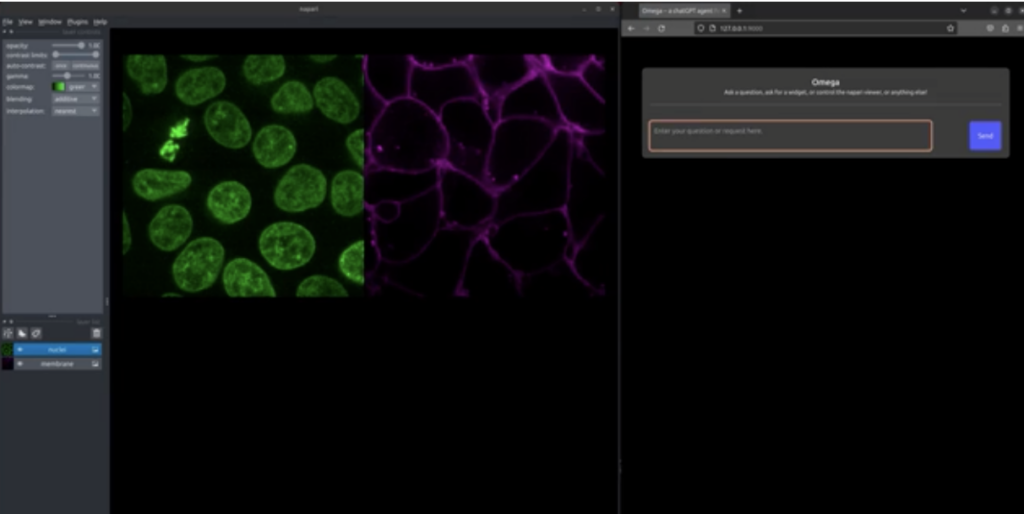Open the View menu in napari
This screenshot has width=1024, height=514.
tap(25, 22)
